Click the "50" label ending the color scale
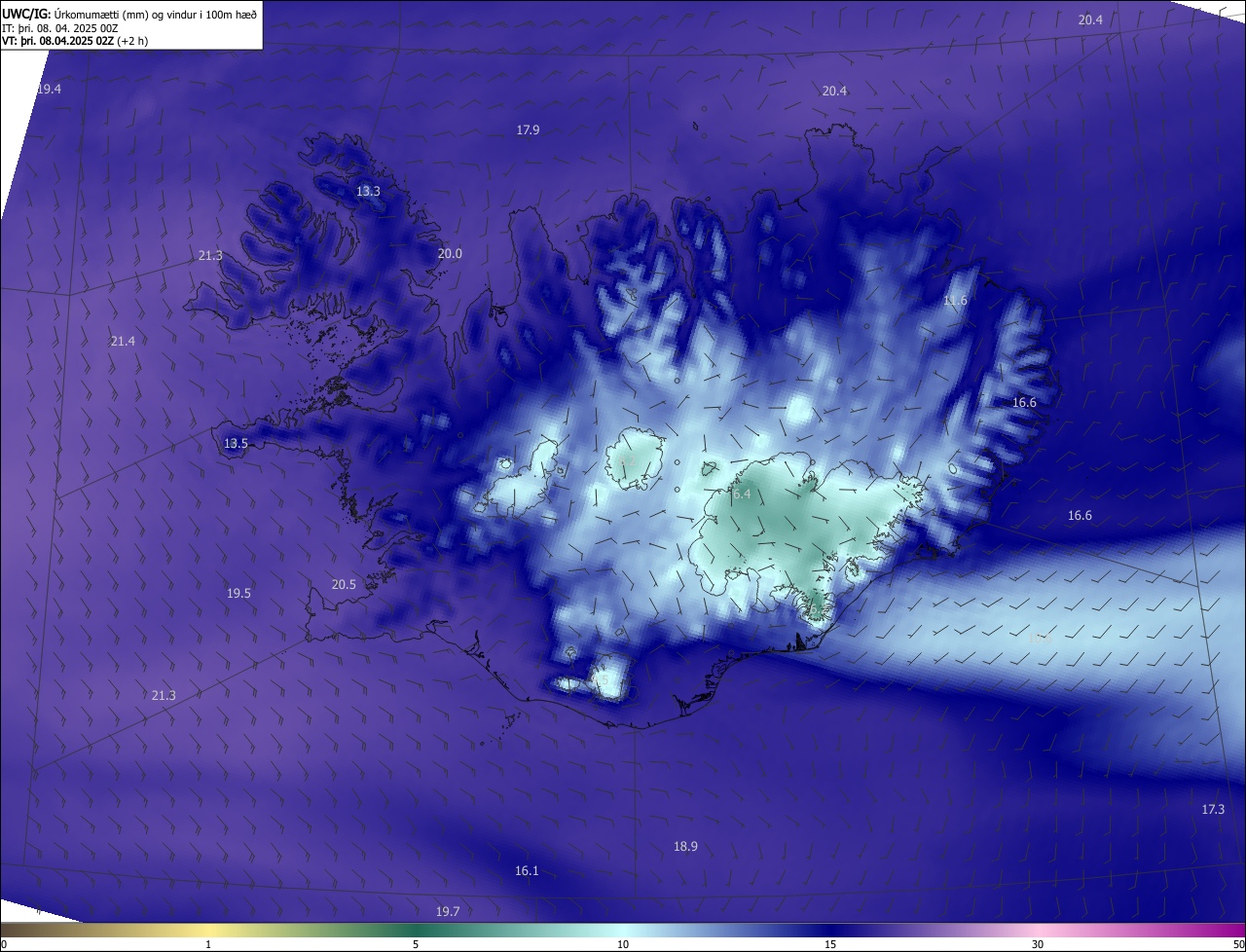The image size is (1246, 952). 1238,944
